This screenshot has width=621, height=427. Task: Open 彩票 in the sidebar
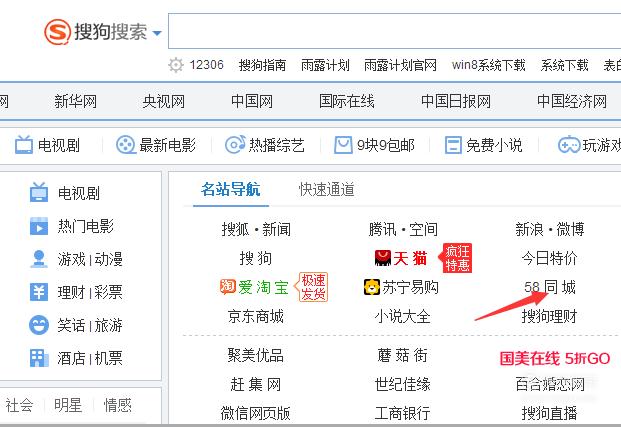click(x=108, y=292)
